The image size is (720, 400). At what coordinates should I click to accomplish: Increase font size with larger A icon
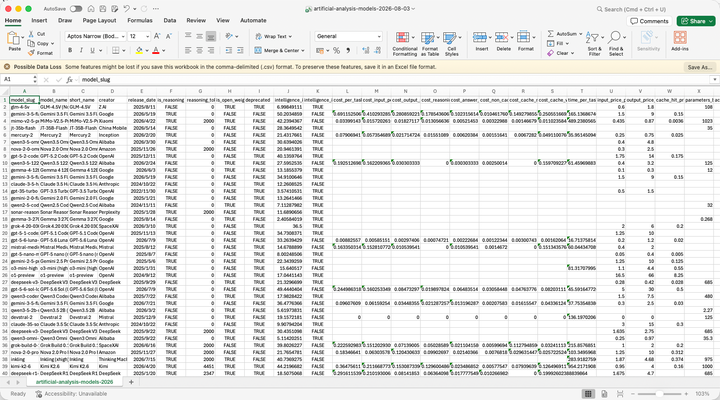click(157, 36)
